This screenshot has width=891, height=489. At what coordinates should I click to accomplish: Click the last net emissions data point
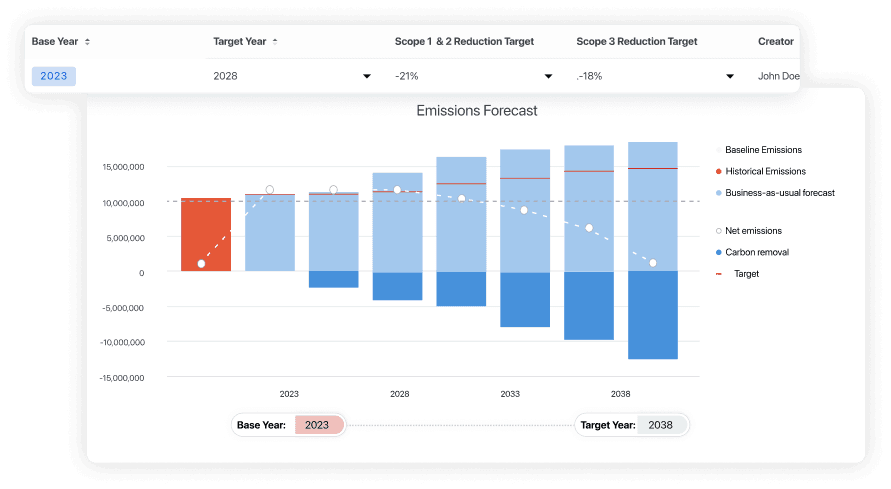pyautogui.click(x=653, y=263)
